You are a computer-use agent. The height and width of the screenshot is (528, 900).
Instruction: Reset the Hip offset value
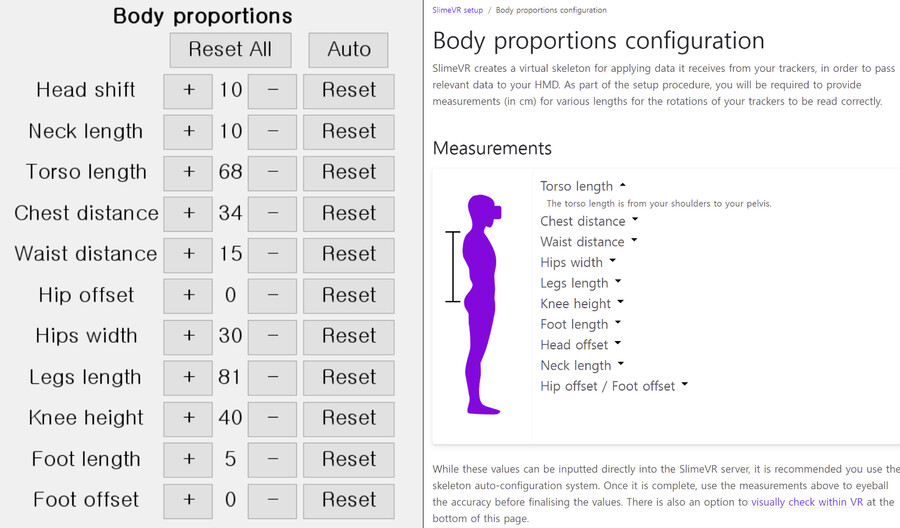[x=349, y=296]
